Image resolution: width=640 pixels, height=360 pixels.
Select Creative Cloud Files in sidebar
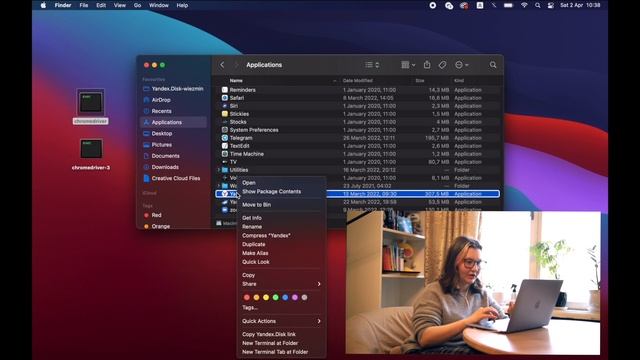point(173,178)
